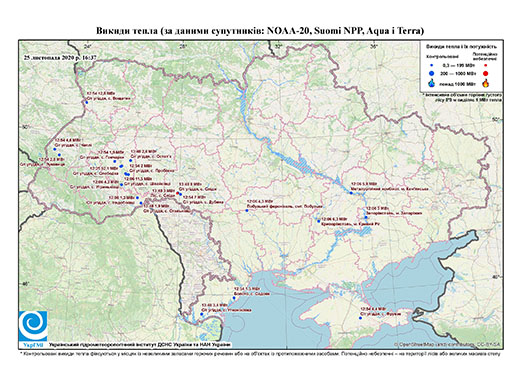Click the date 25 листопада 2020 р. 16:37
This screenshot has height=368, width=520.
[60, 57]
